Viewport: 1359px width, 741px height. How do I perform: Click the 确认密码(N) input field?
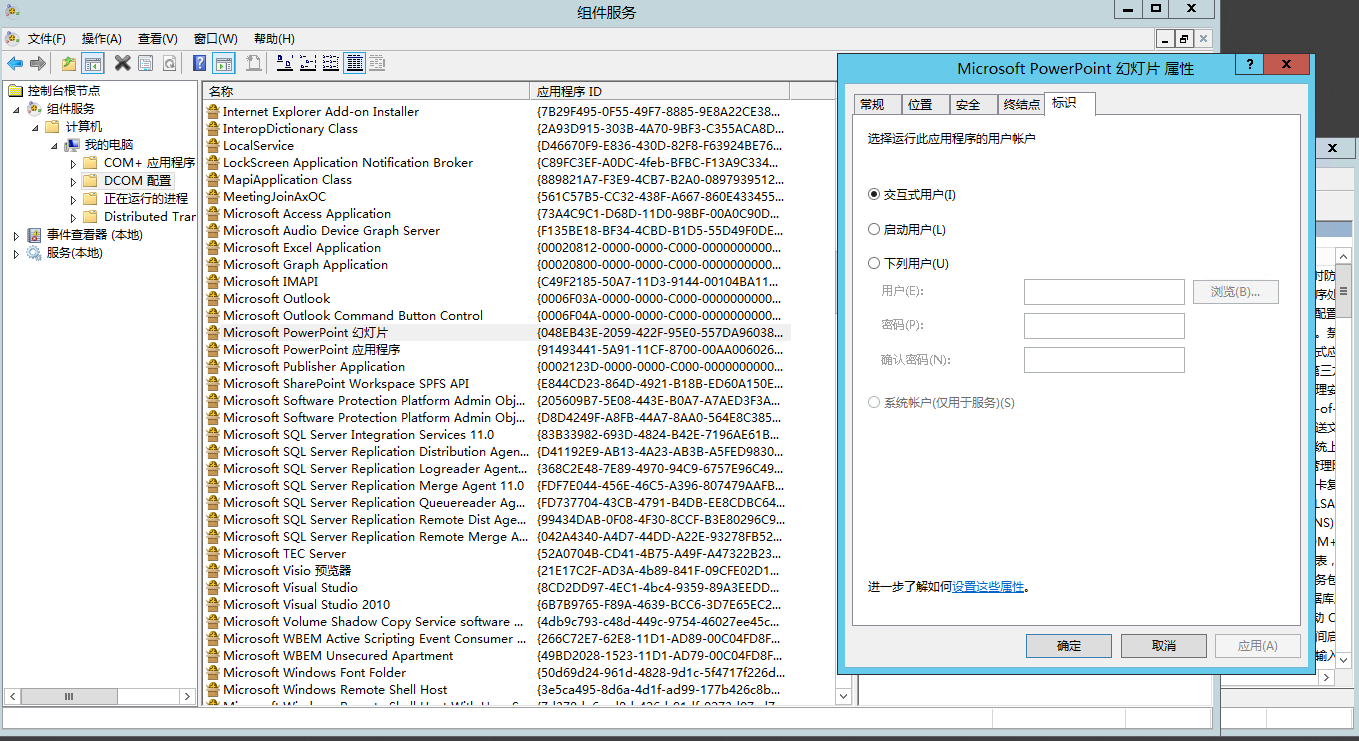(x=1104, y=360)
